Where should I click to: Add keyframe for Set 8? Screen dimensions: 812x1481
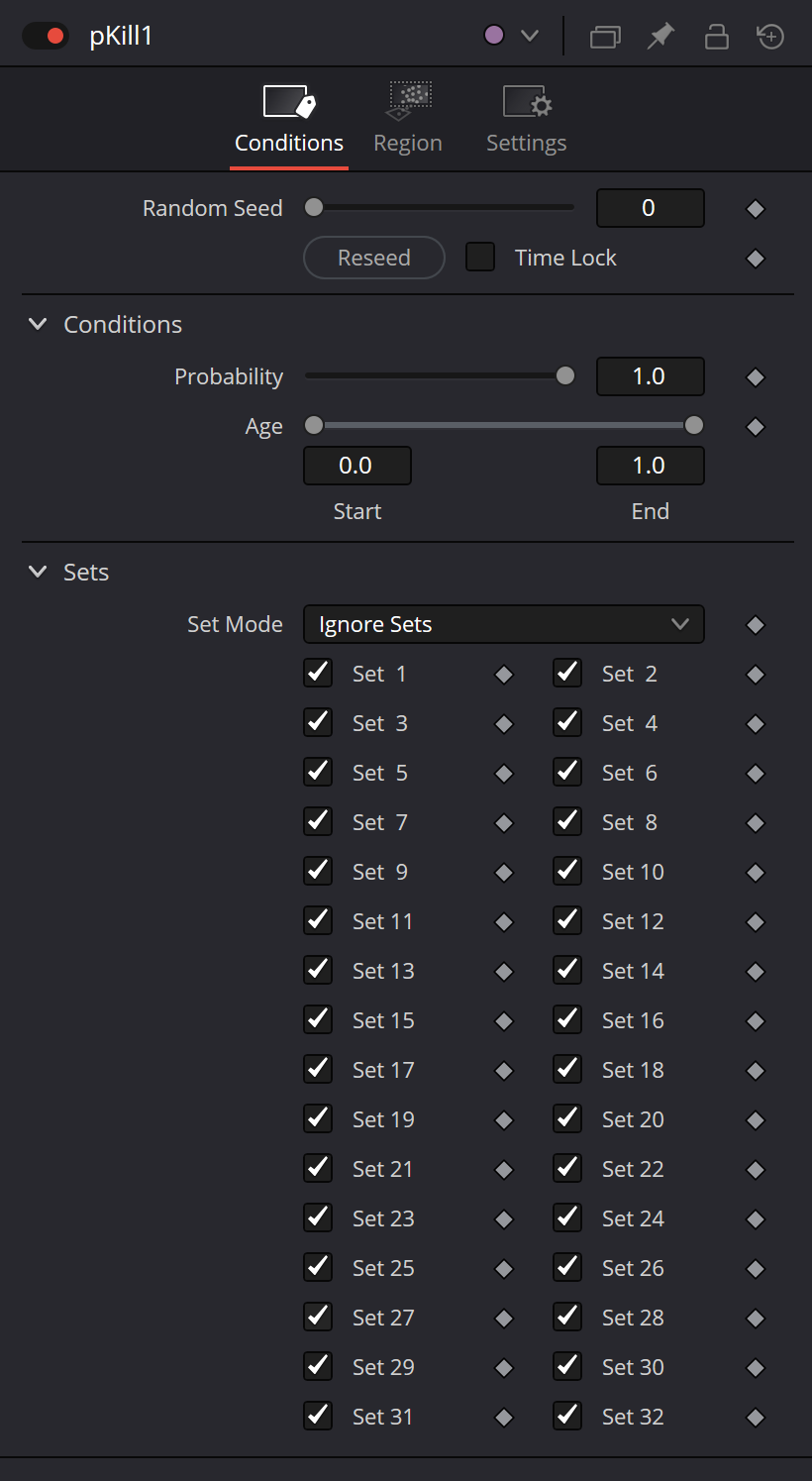[756, 823]
